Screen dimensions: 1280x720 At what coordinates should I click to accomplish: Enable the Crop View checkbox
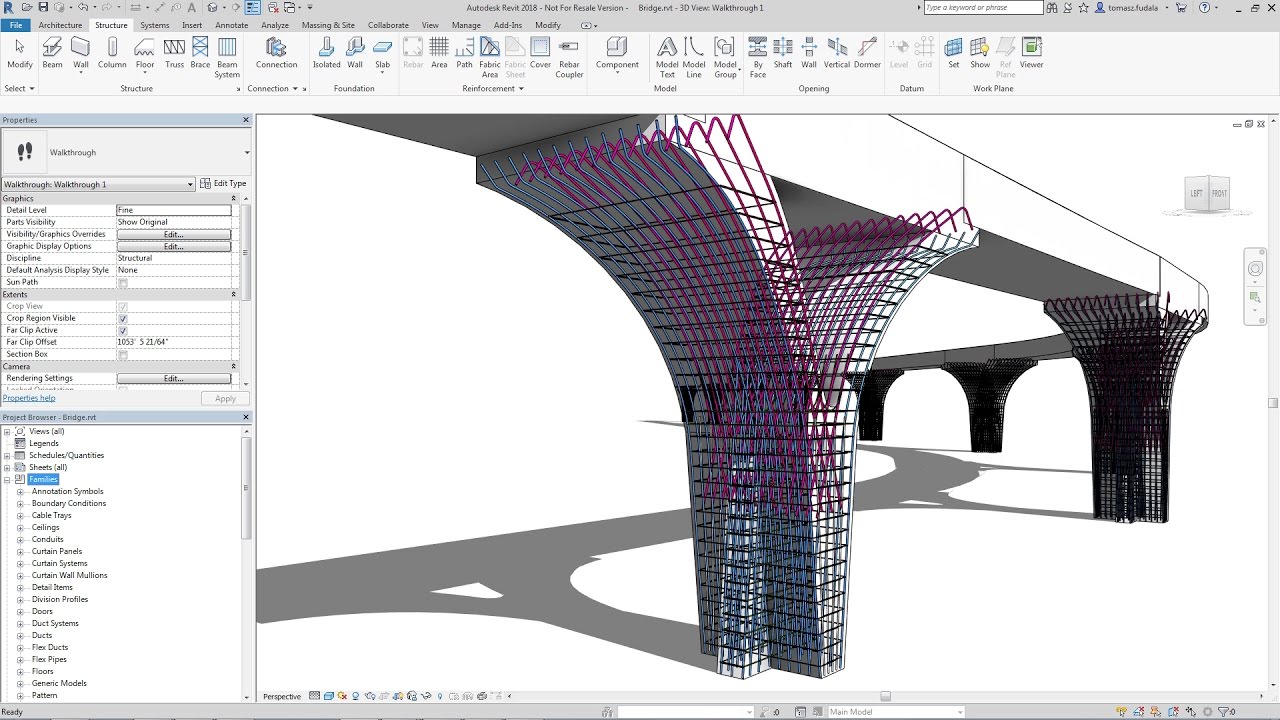122,306
